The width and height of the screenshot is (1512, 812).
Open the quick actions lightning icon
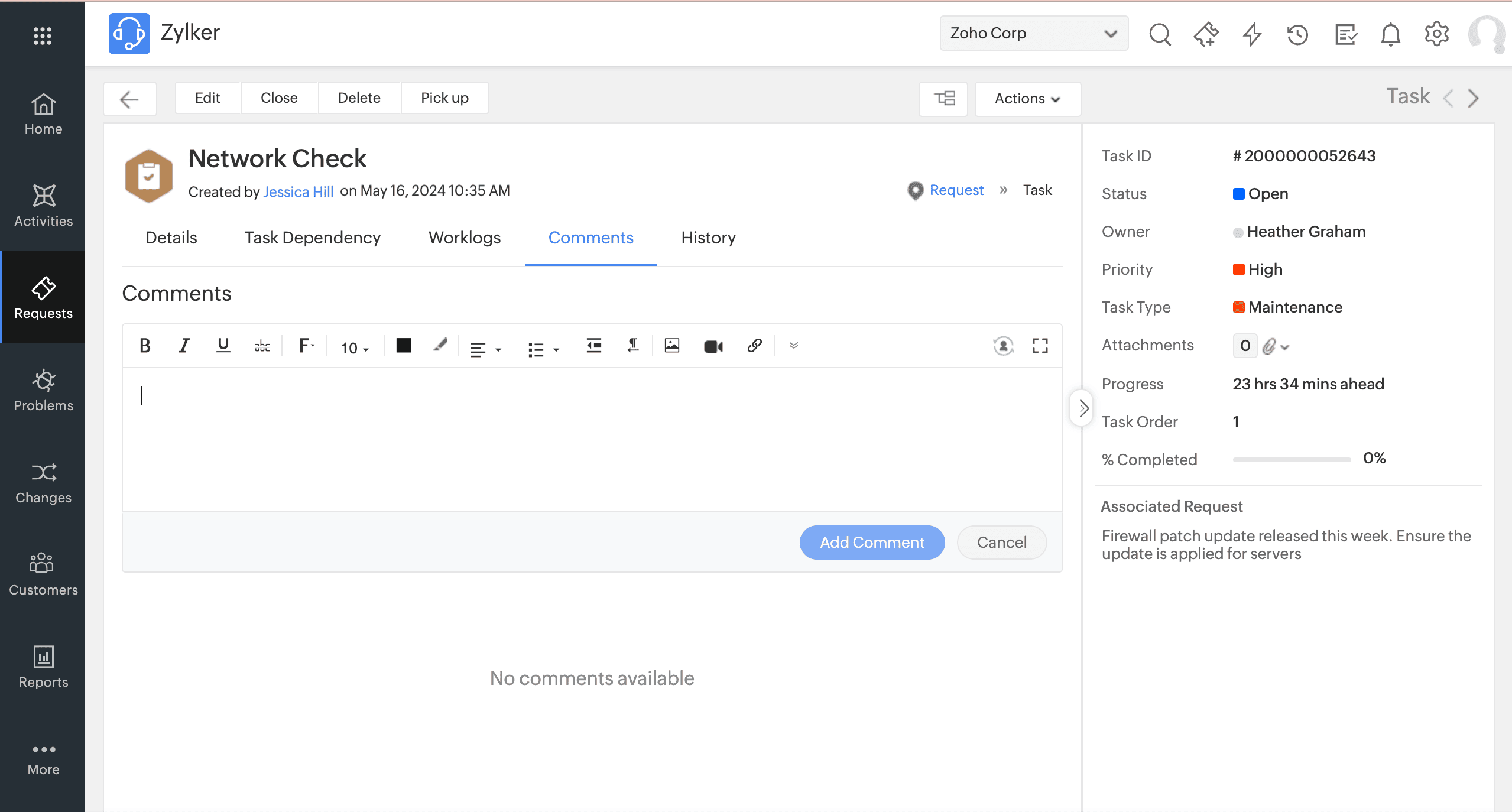[1252, 34]
